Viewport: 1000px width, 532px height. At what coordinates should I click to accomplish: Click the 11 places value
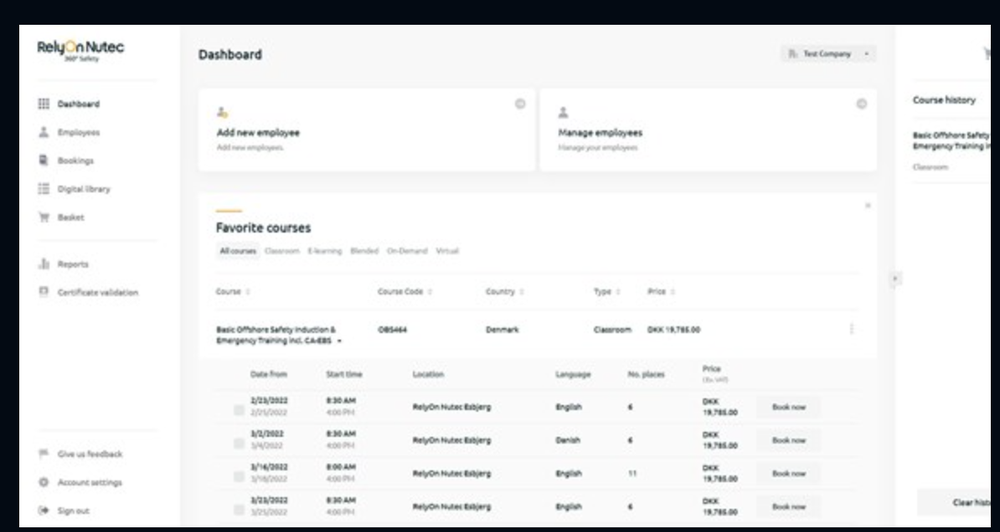pyautogui.click(x=631, y=474)
